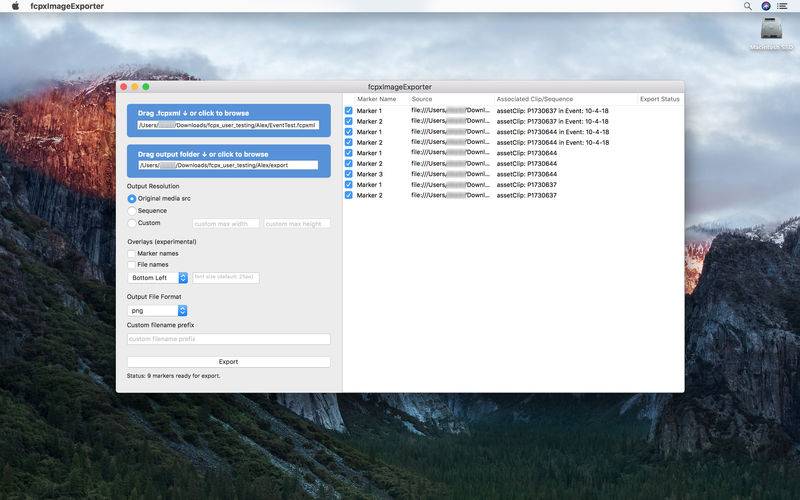The width and height of the screenshot is (800, 500).
Task: Uncheck the last row Marker 2 of P1730637
Action: pyautogui.click(x=348, y=195)
